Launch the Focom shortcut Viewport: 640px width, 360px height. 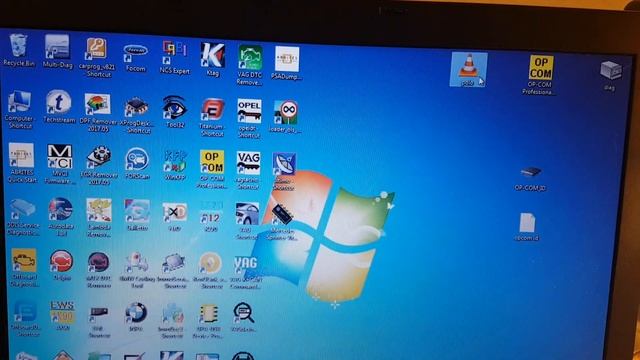click(136, 53)
